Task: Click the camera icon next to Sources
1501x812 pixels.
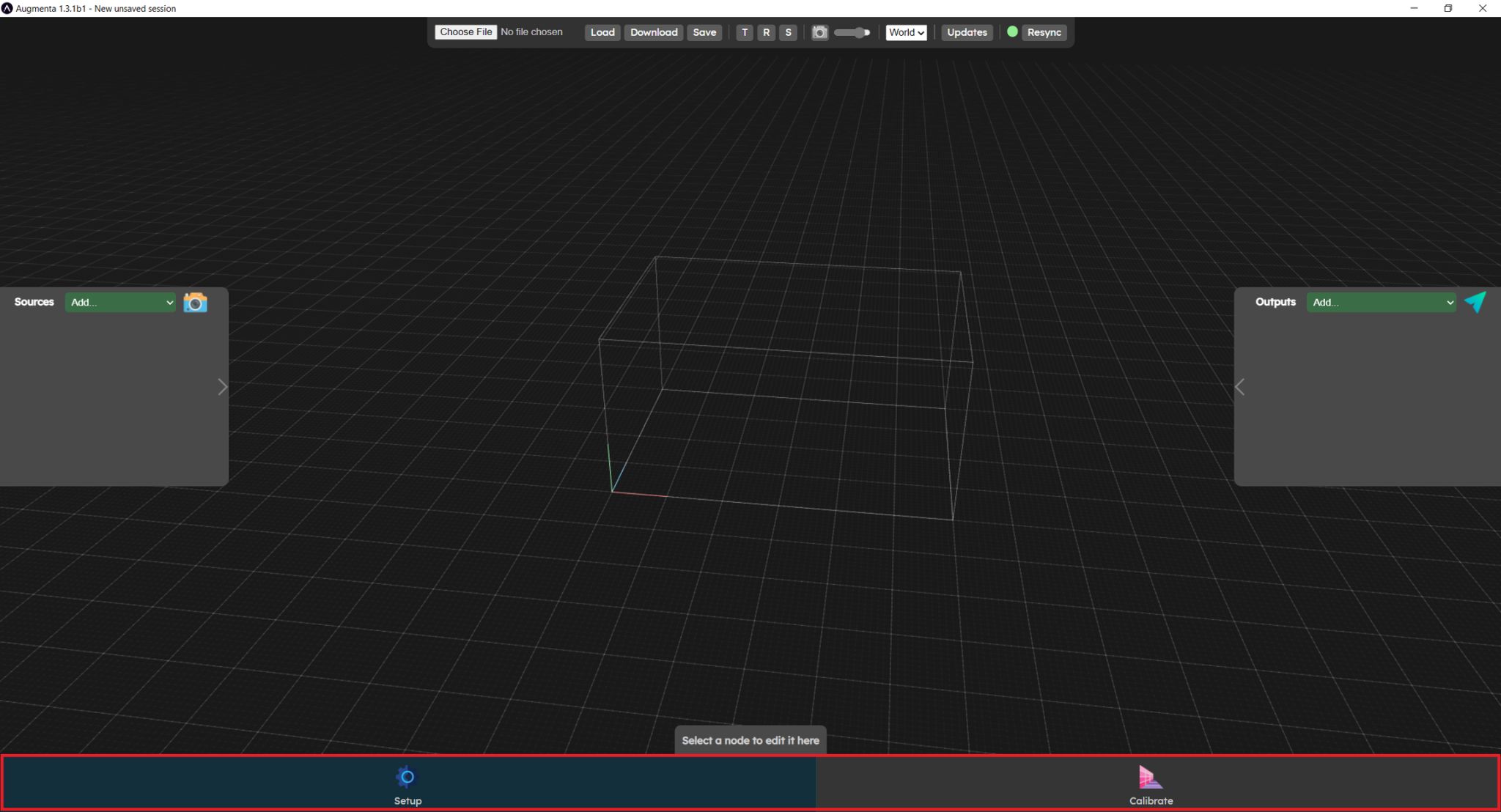Action: click(195, 302)
